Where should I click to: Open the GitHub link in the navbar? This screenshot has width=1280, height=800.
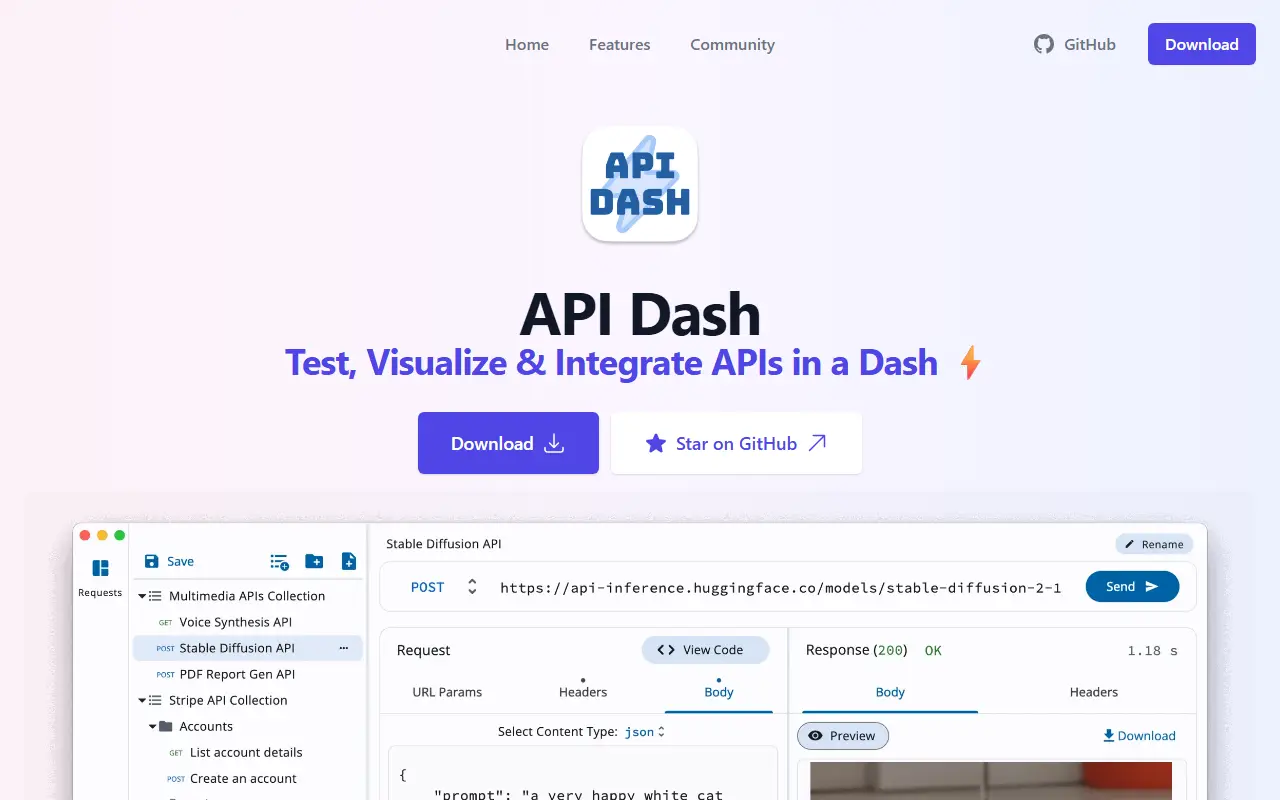tap(1075, 44)
